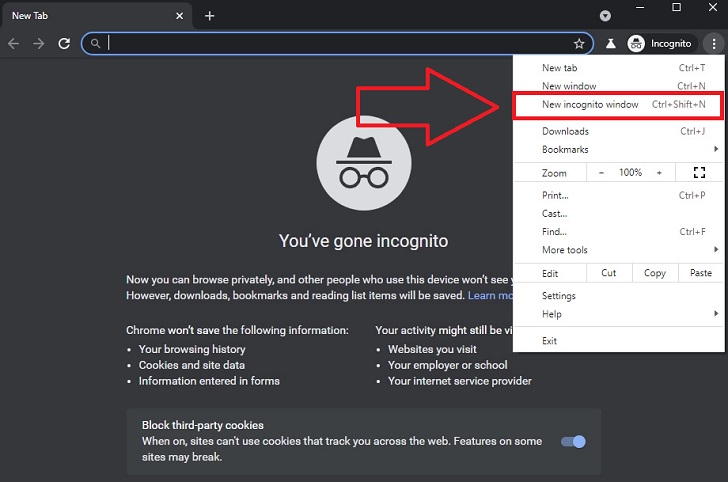Click 'Your employer or school' list item

448,365
